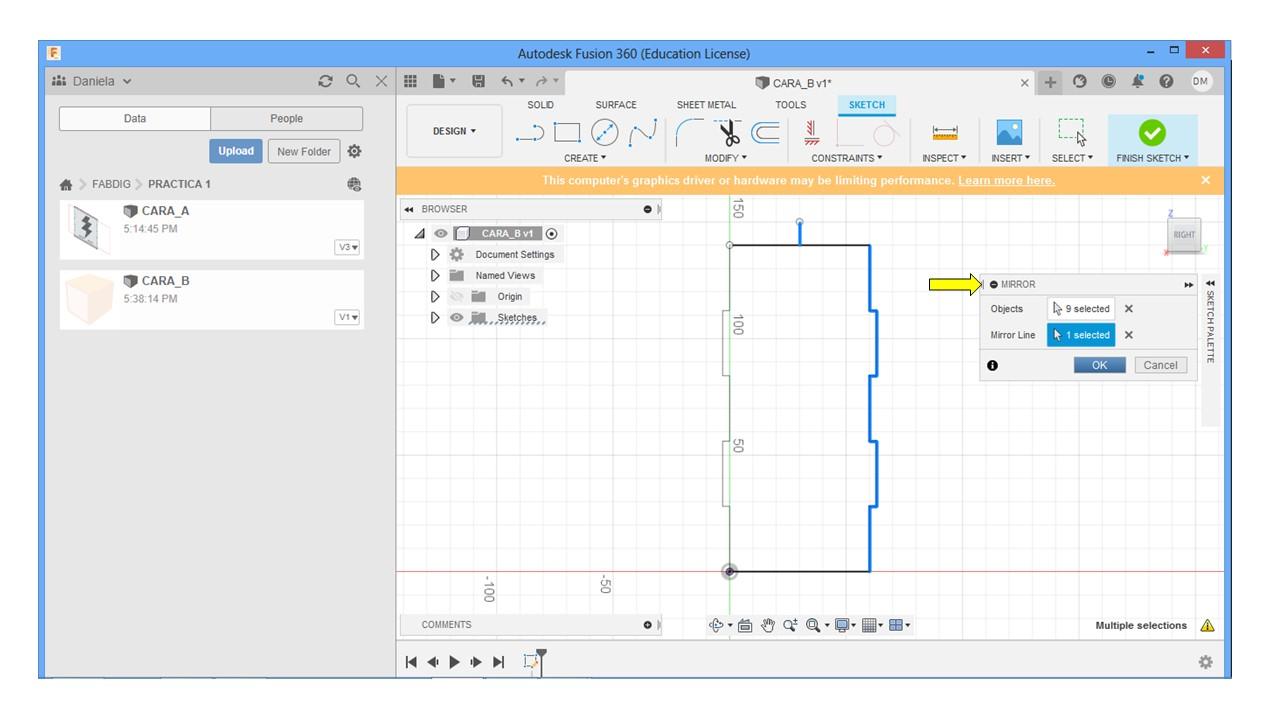Click the Measure ruler icon
The image size is (1280, 720).
944,133
